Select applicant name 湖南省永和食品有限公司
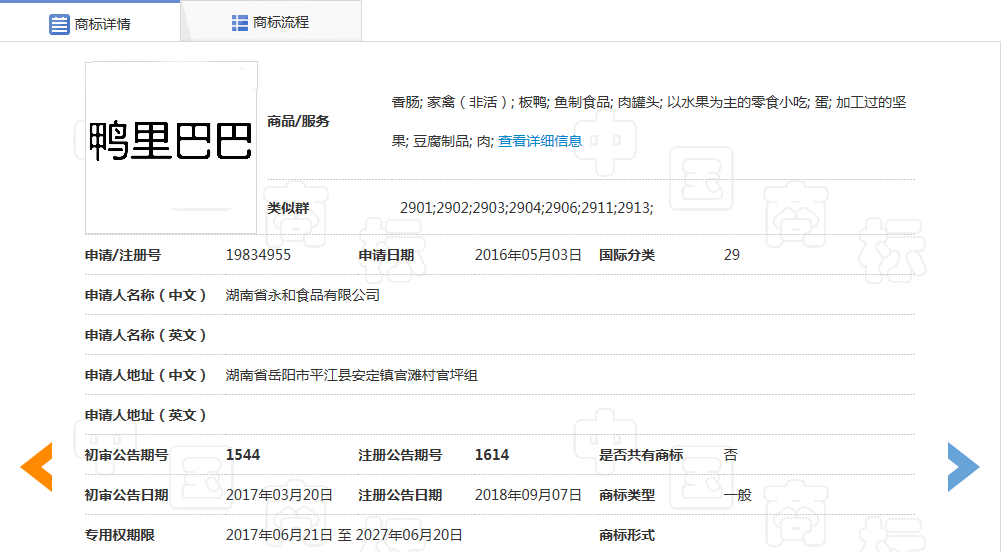 [x=303, y=295]
